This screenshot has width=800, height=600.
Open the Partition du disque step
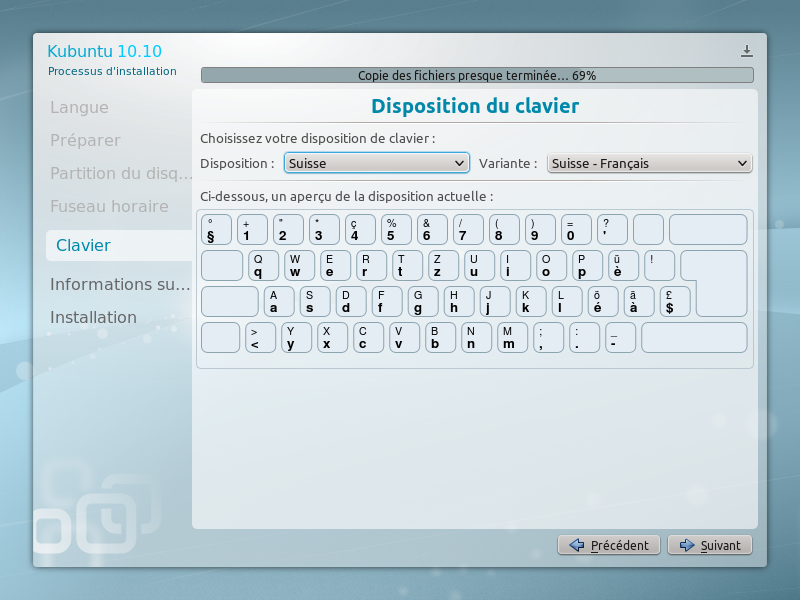(x=115, y=173)
